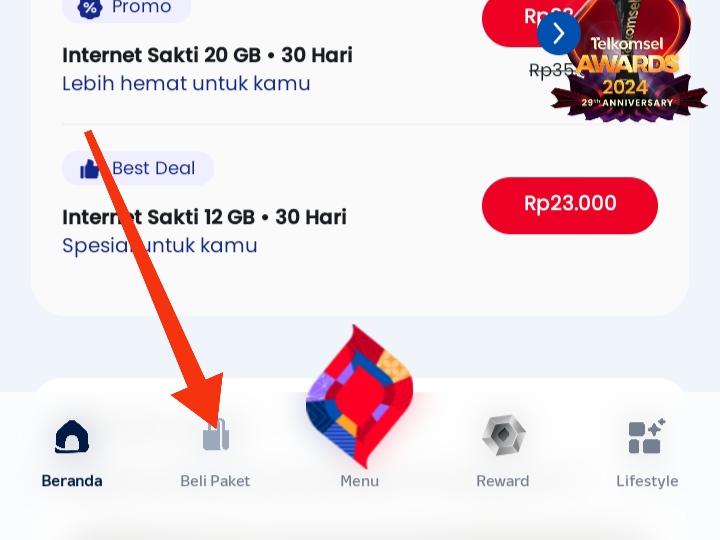Tap the colorful Telkomsel Menu logo
The width and height of the screenshot is (720, 540).
pos(359,397)
